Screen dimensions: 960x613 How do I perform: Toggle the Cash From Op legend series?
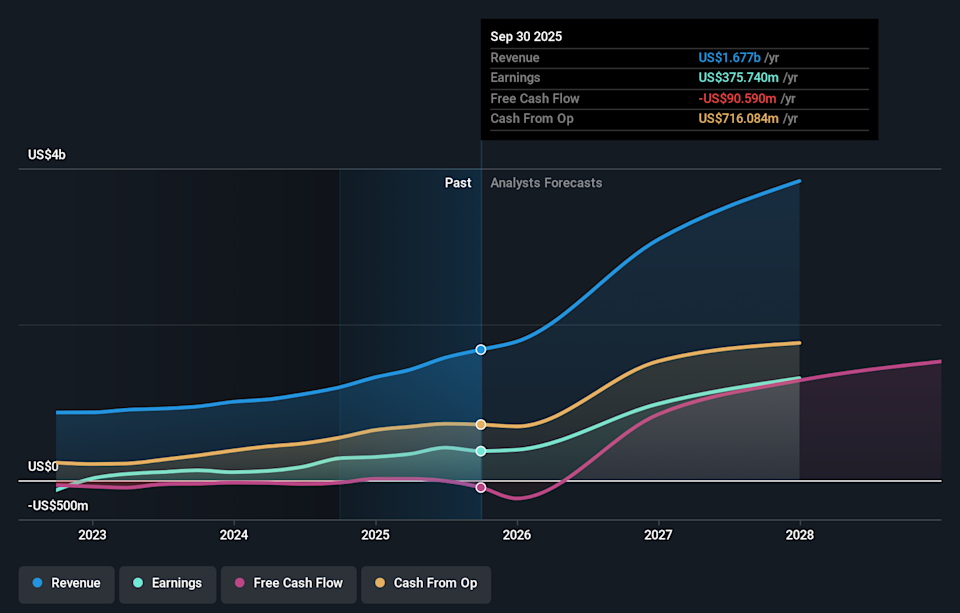pos(426,584)
